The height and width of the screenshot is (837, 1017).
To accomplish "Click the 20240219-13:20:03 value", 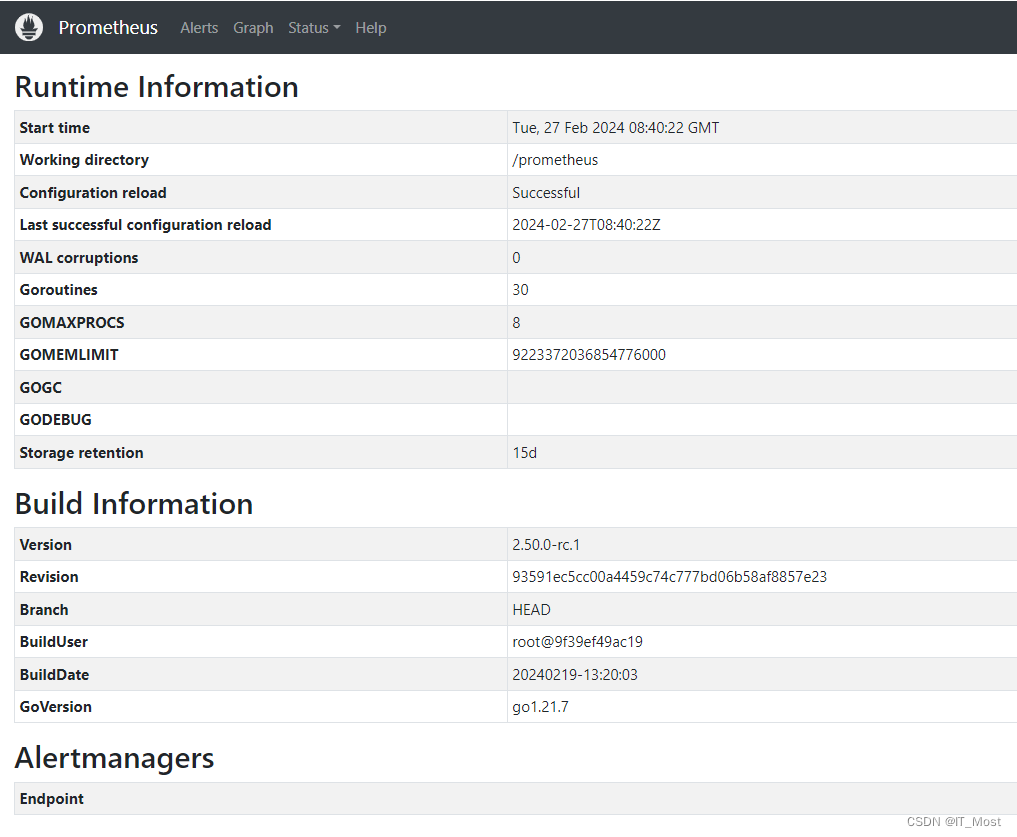I will point(575,675).
